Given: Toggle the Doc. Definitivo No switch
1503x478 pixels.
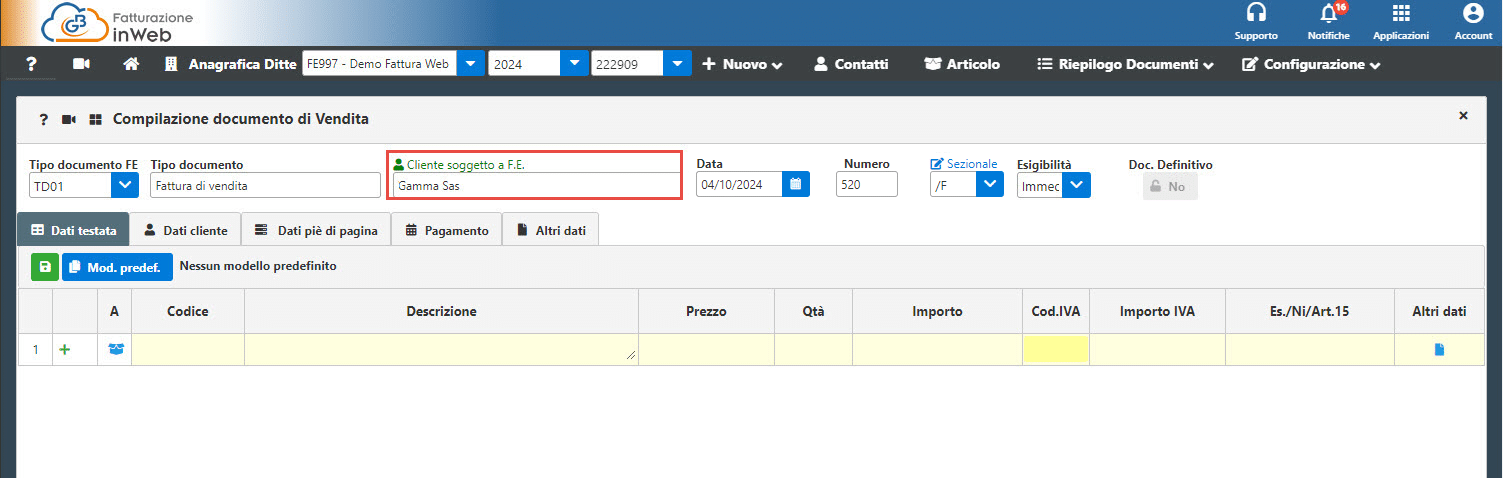Looking at the screenshot, I should tap(1169, 186).
